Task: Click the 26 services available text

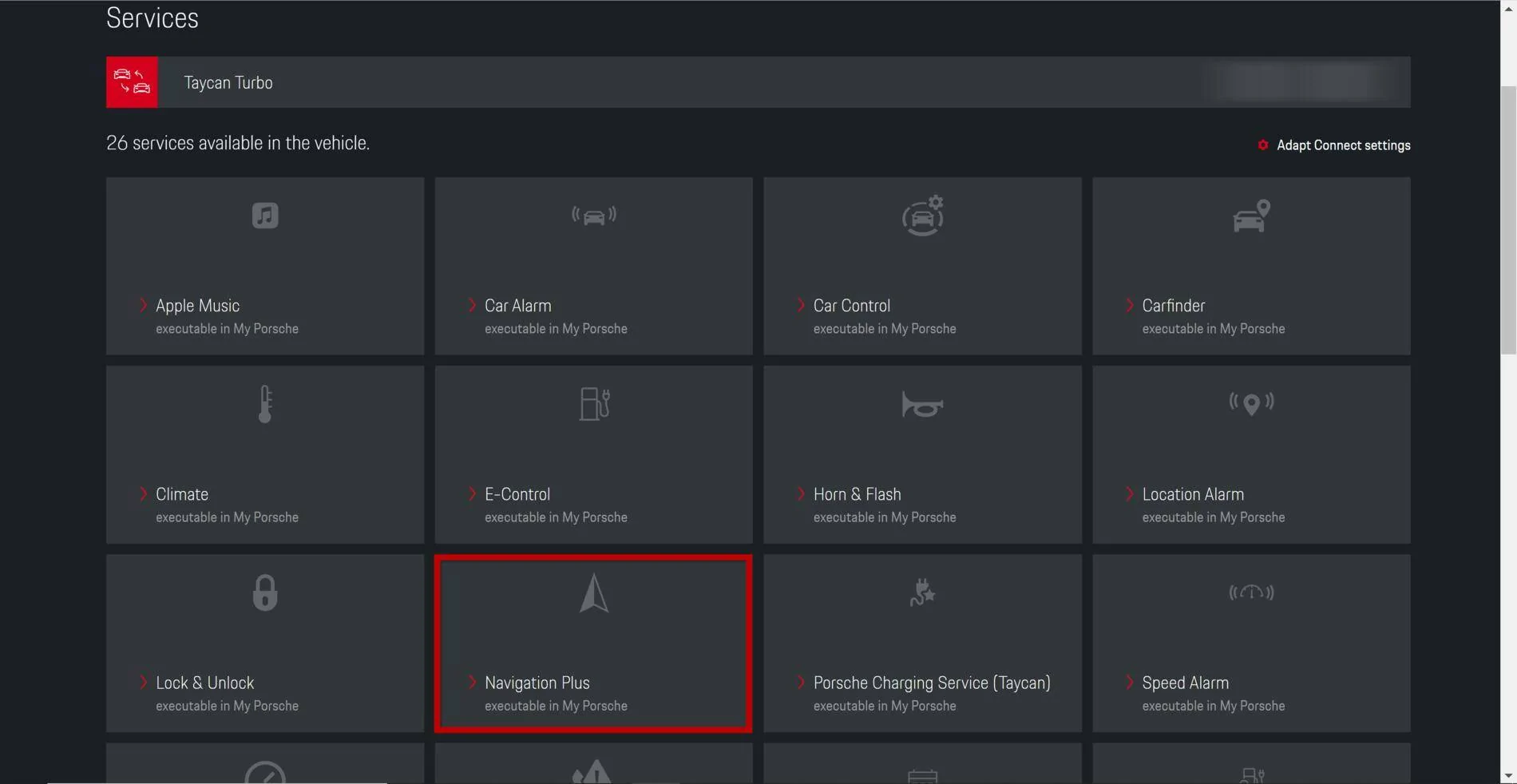Action: click(238, 143)
